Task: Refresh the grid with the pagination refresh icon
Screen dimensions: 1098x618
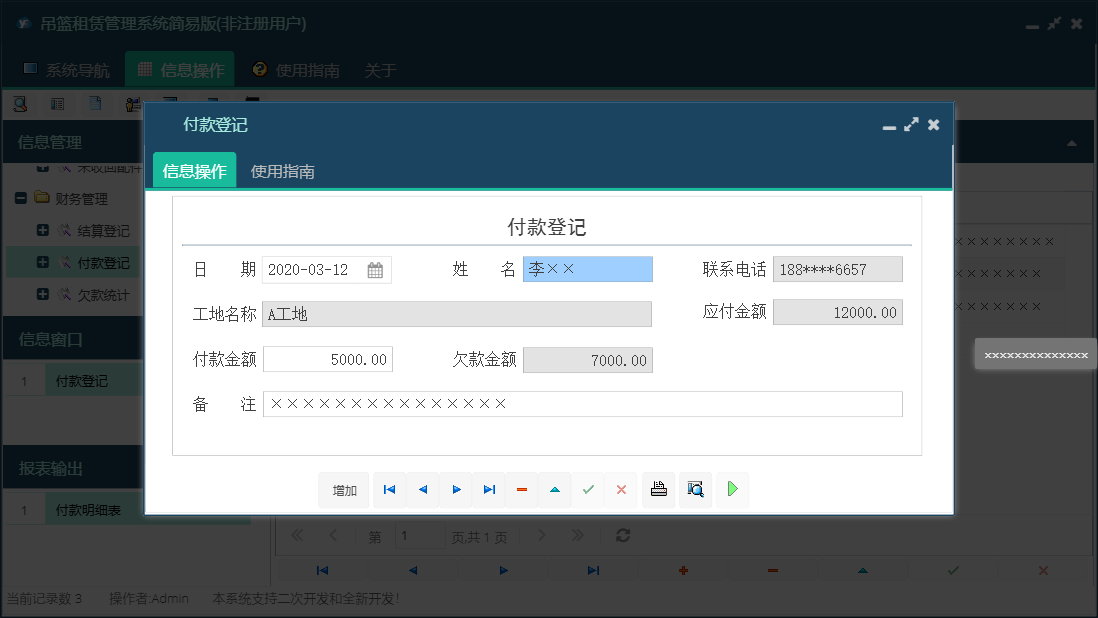Action: [622, 536]
